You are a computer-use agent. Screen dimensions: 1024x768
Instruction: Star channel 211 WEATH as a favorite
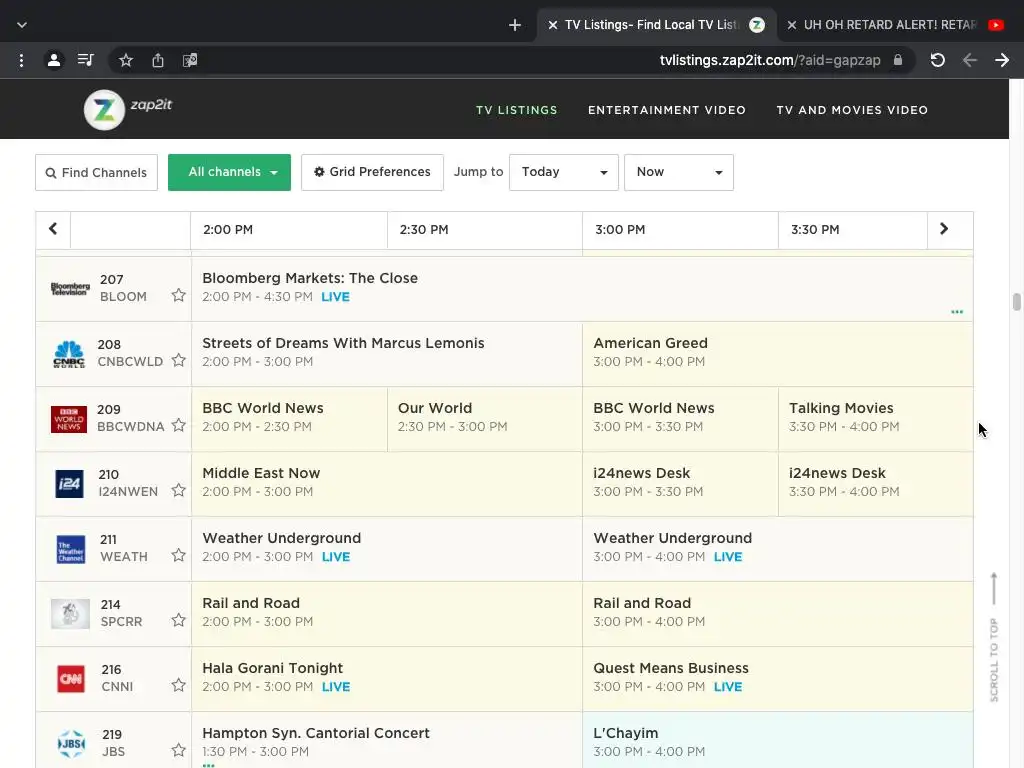(x=178, y=556)
